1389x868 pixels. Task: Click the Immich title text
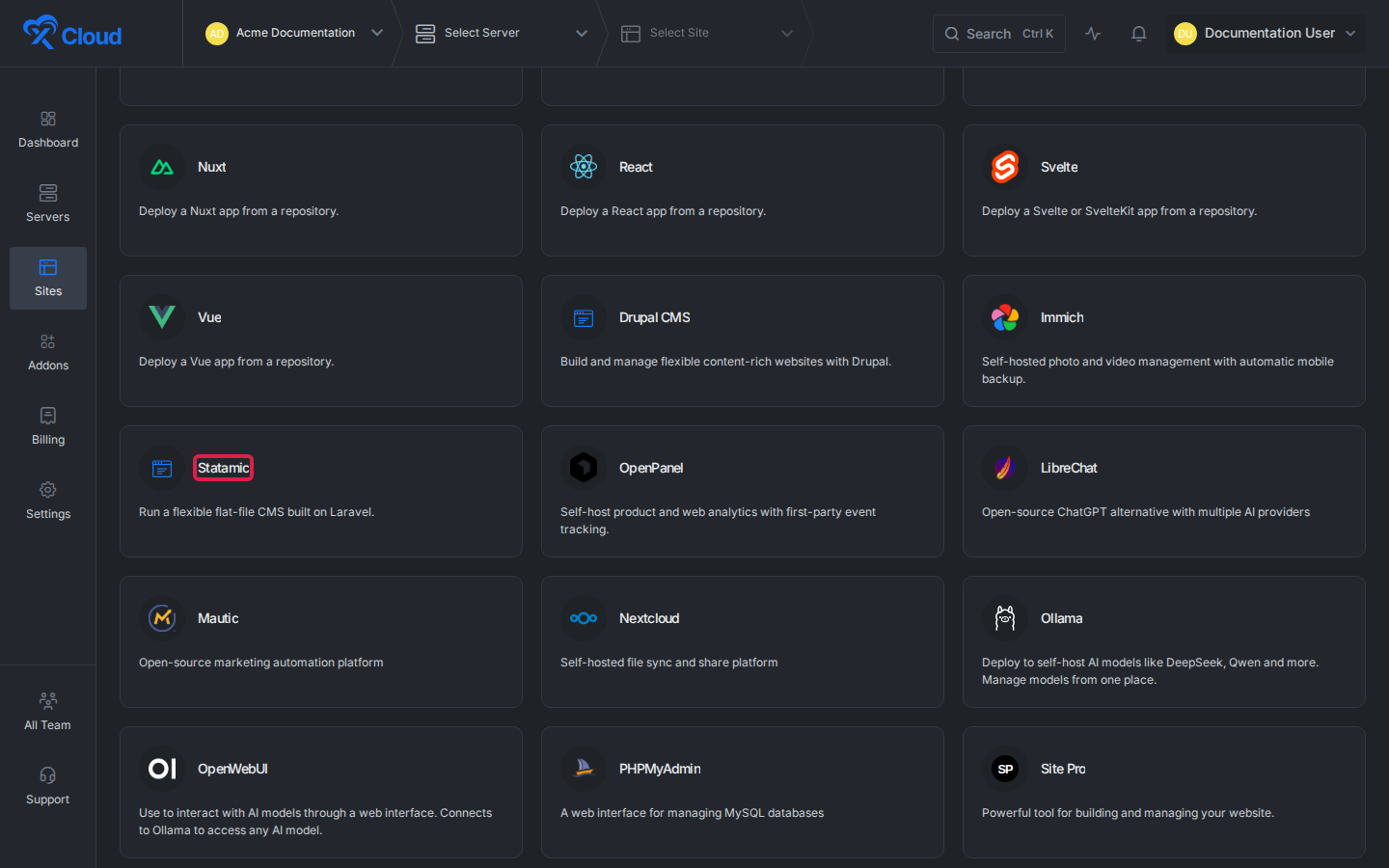[1062, 317]
